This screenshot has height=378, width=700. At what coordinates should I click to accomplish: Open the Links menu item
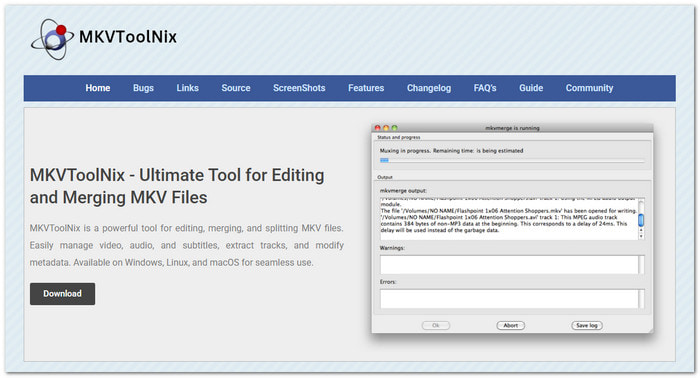188,88
